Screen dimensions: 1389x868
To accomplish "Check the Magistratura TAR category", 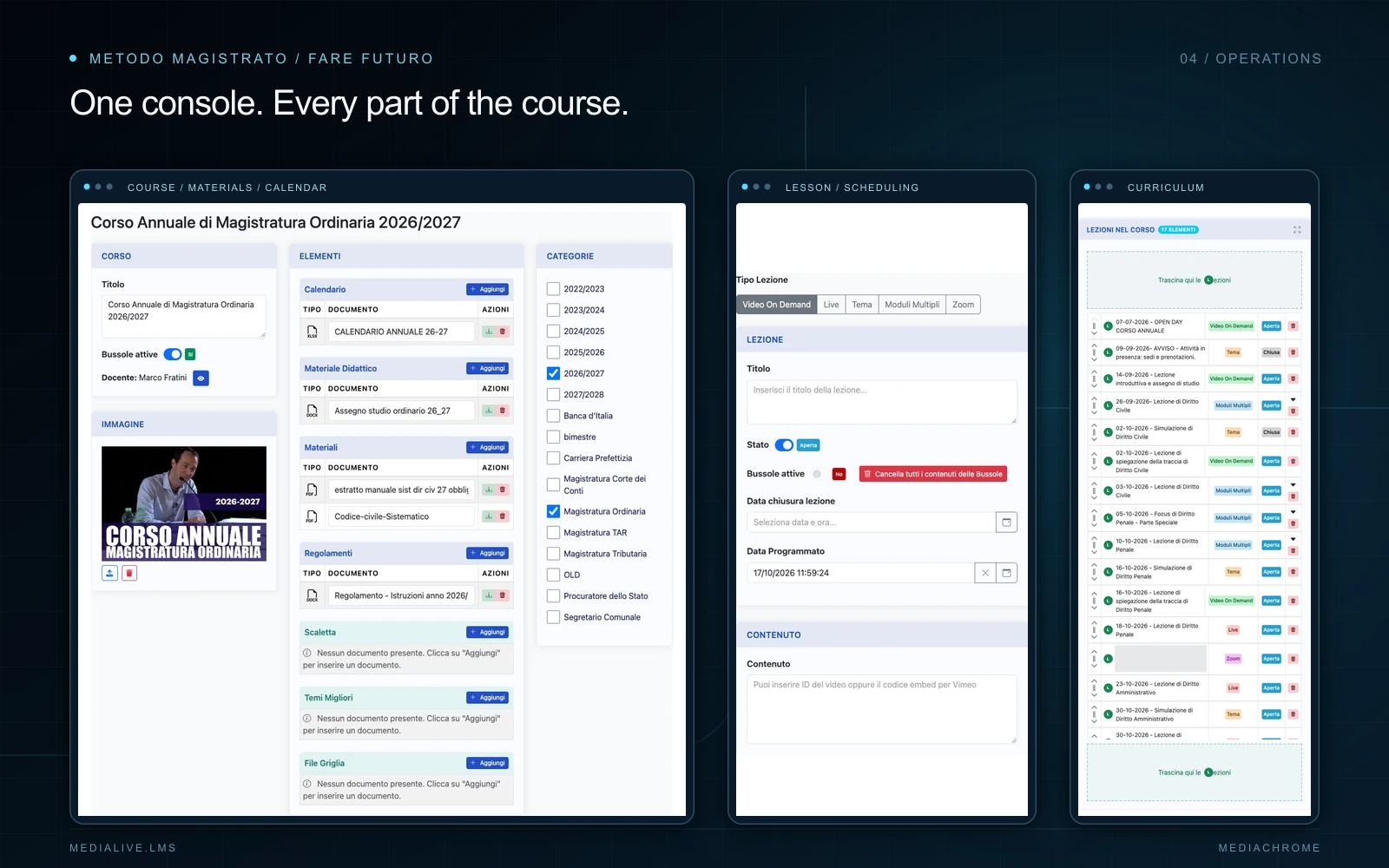I will (x=553, y=532).
